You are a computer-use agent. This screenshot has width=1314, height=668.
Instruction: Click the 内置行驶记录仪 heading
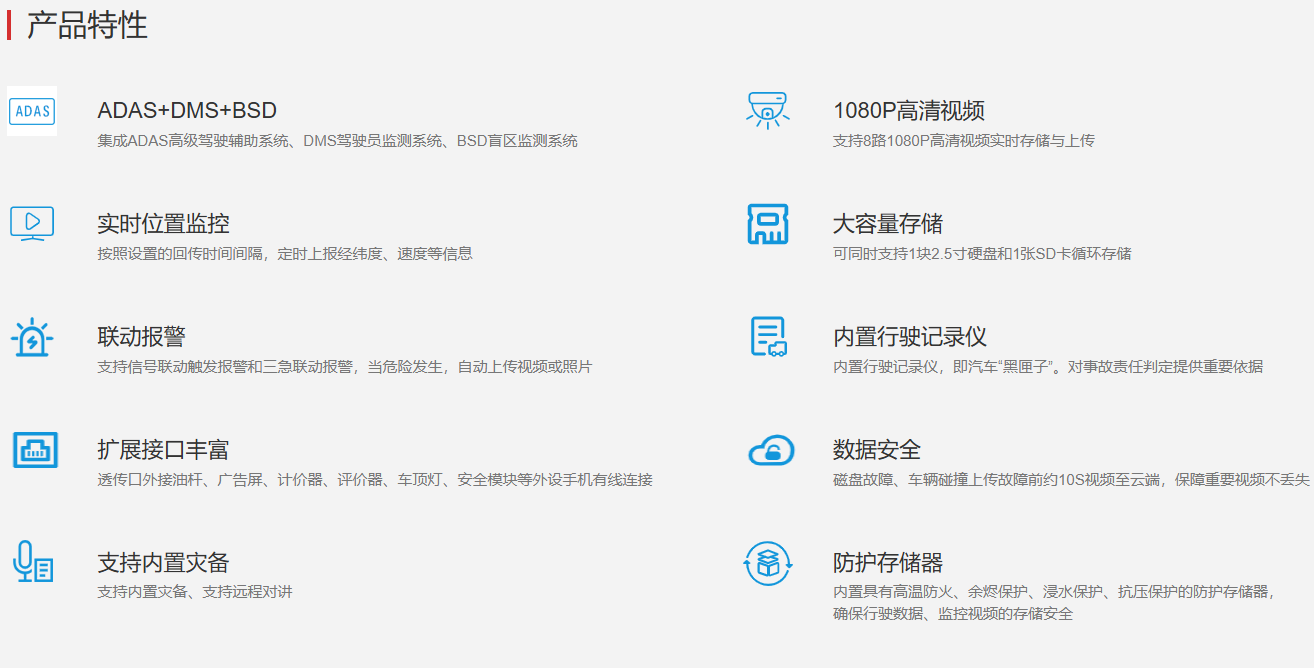click(910, 337)
